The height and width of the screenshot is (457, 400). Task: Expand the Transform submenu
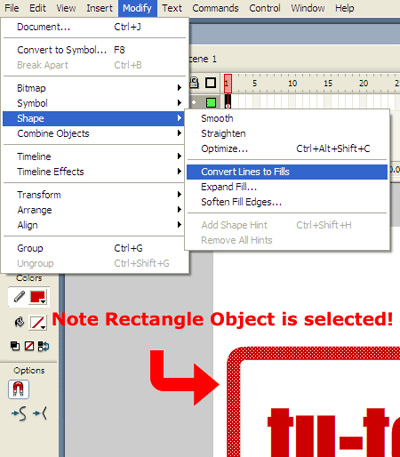click(x=94, y=195)
